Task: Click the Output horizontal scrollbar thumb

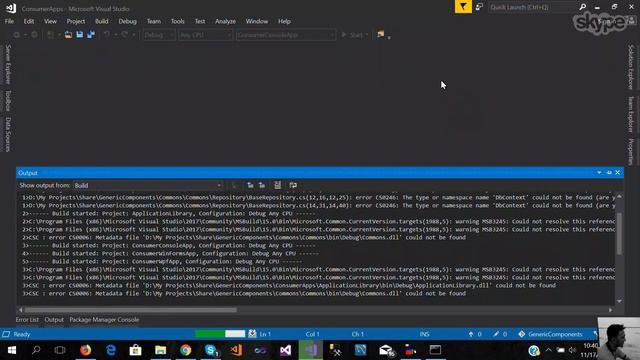Action: [131, 310]
